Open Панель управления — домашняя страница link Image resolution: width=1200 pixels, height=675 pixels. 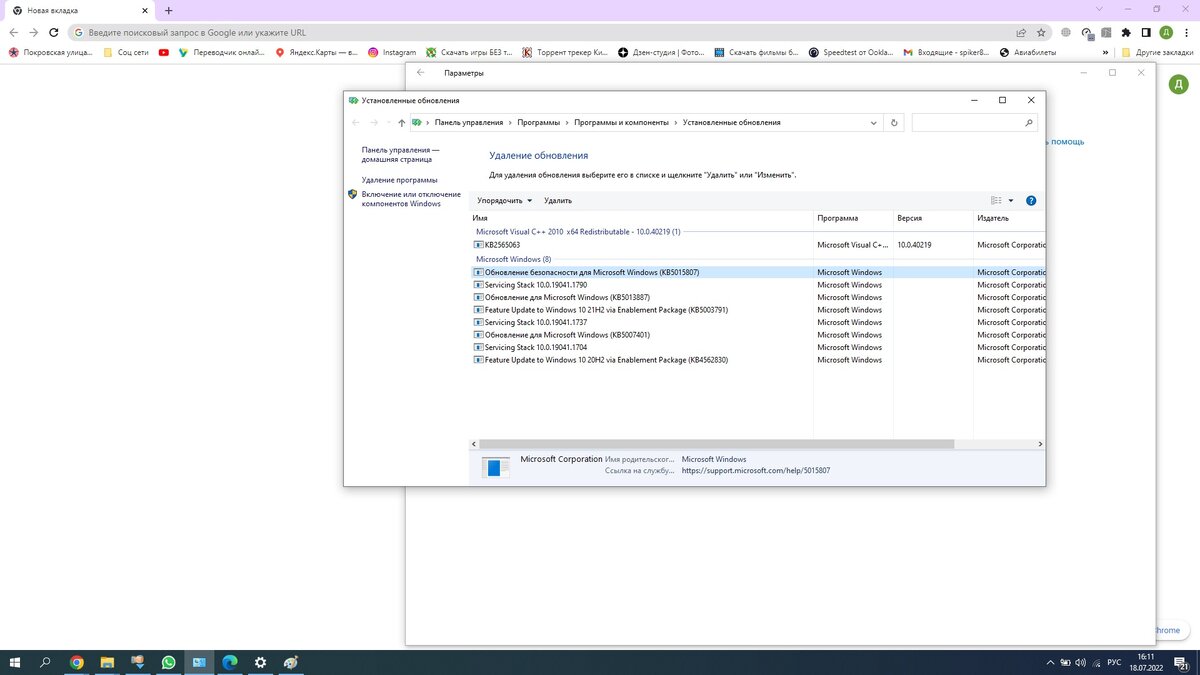tap(400, 154)
